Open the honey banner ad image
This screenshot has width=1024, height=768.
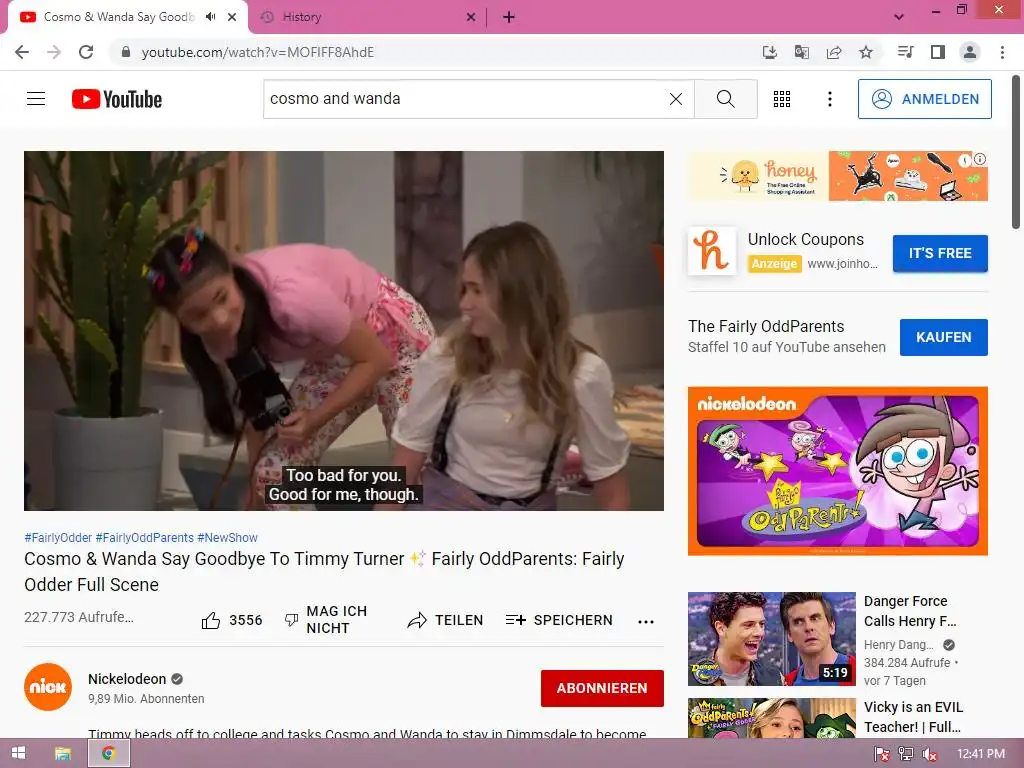pyautogui.click(x=838, y=176)
